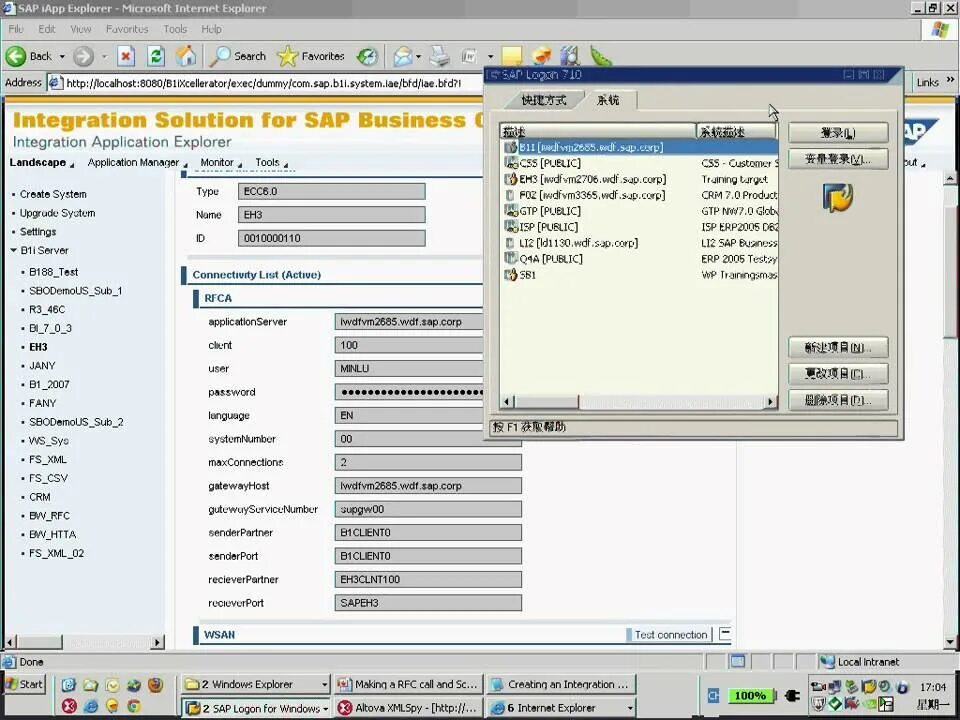Open the Forward button dropdown arrow
The height and width of the screenshot is (720, 960).
pyautogui.click(x=104, y=56)
